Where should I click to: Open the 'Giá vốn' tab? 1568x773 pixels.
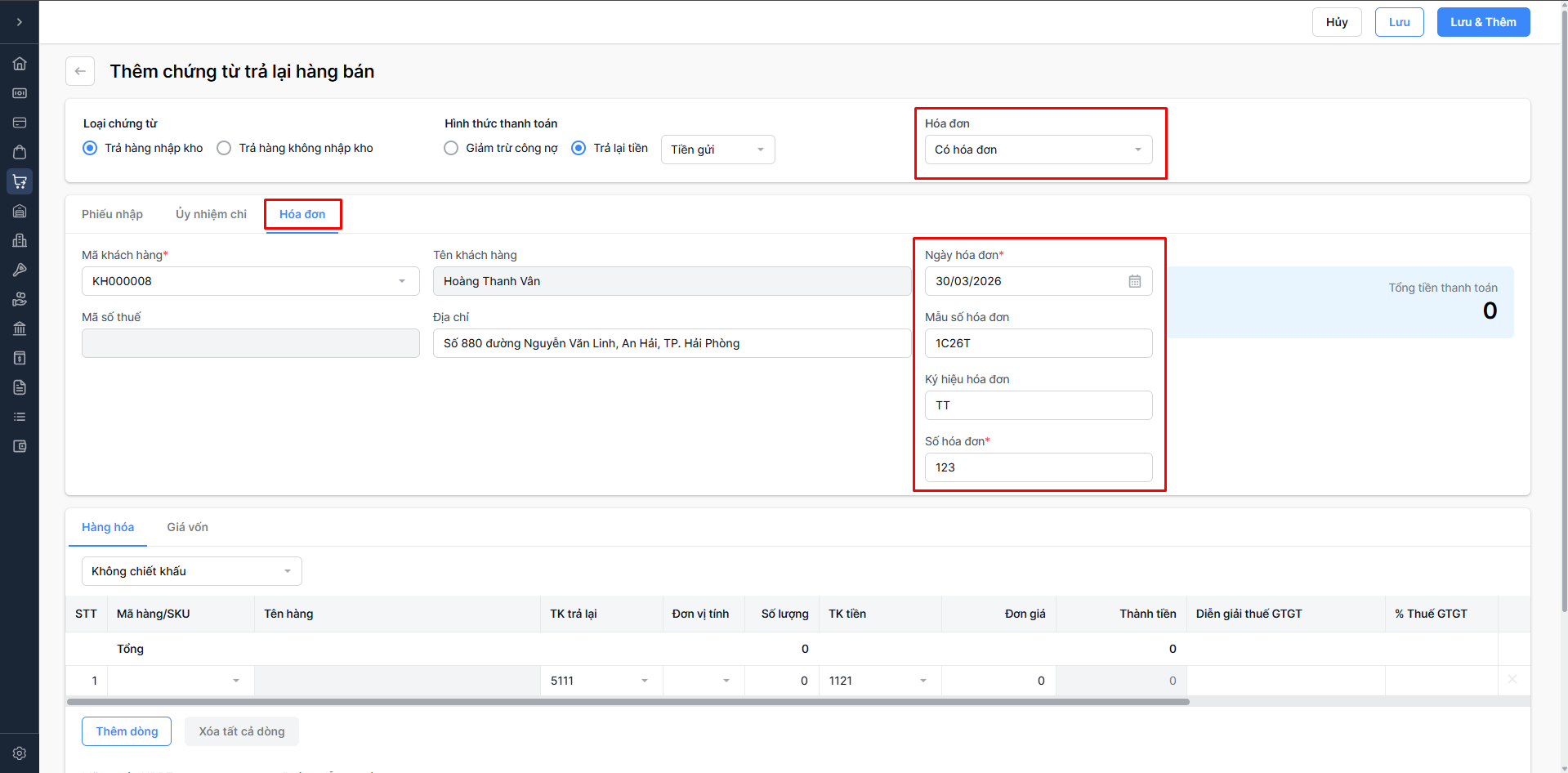pyautogui.click(x=187, y=527)
